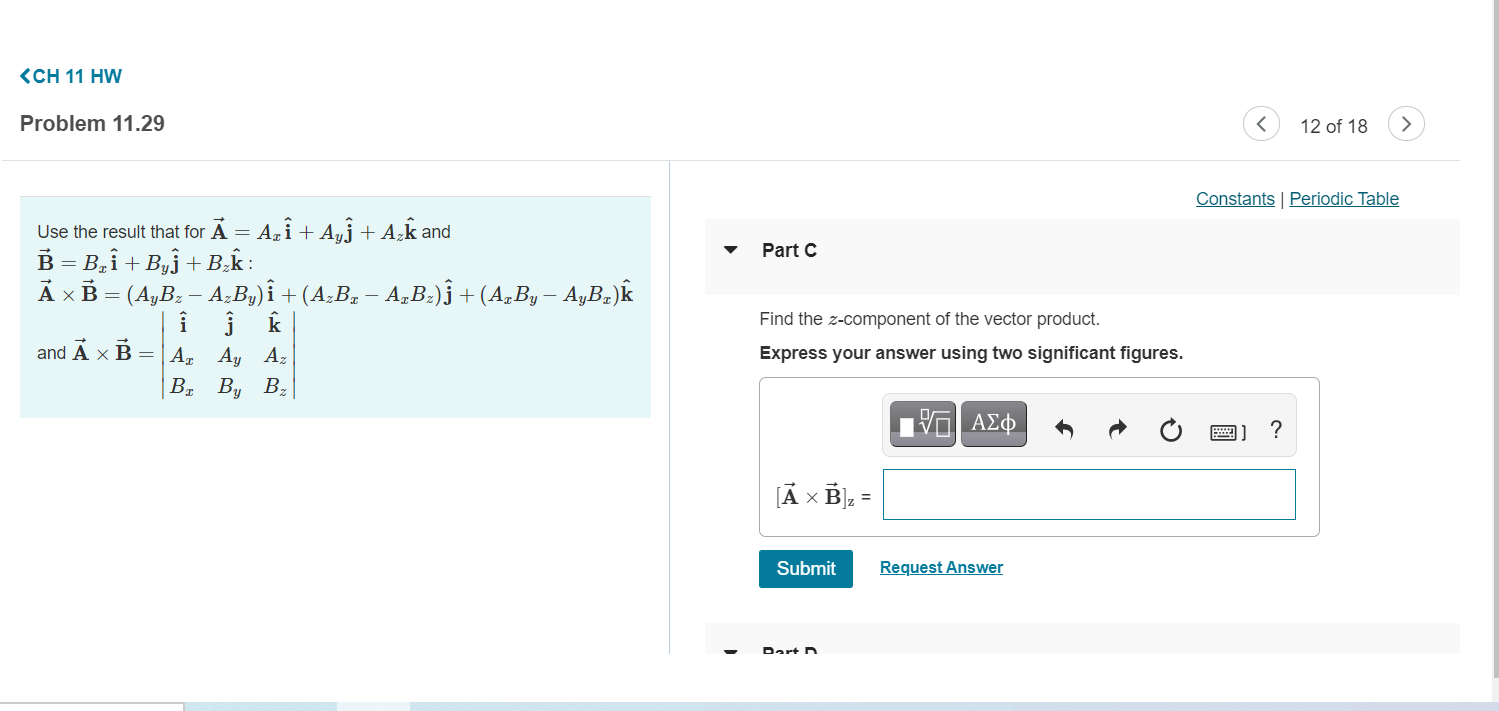This screenshot has width=1499, height=711.
Task: Open the math templates palette icon
Action: pos(921,423)
